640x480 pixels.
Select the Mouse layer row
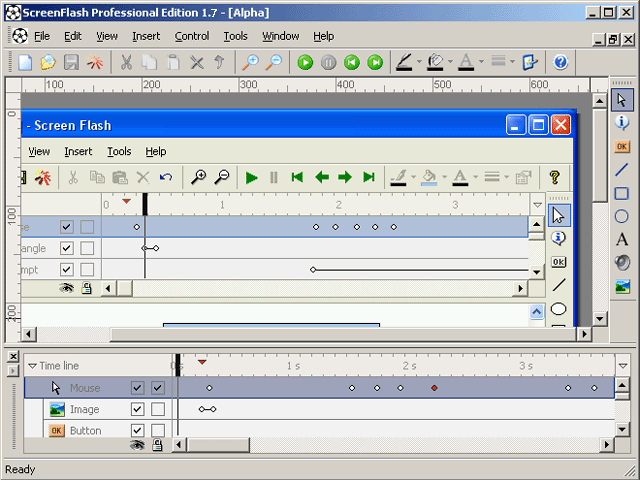click(x=319, y=388)
